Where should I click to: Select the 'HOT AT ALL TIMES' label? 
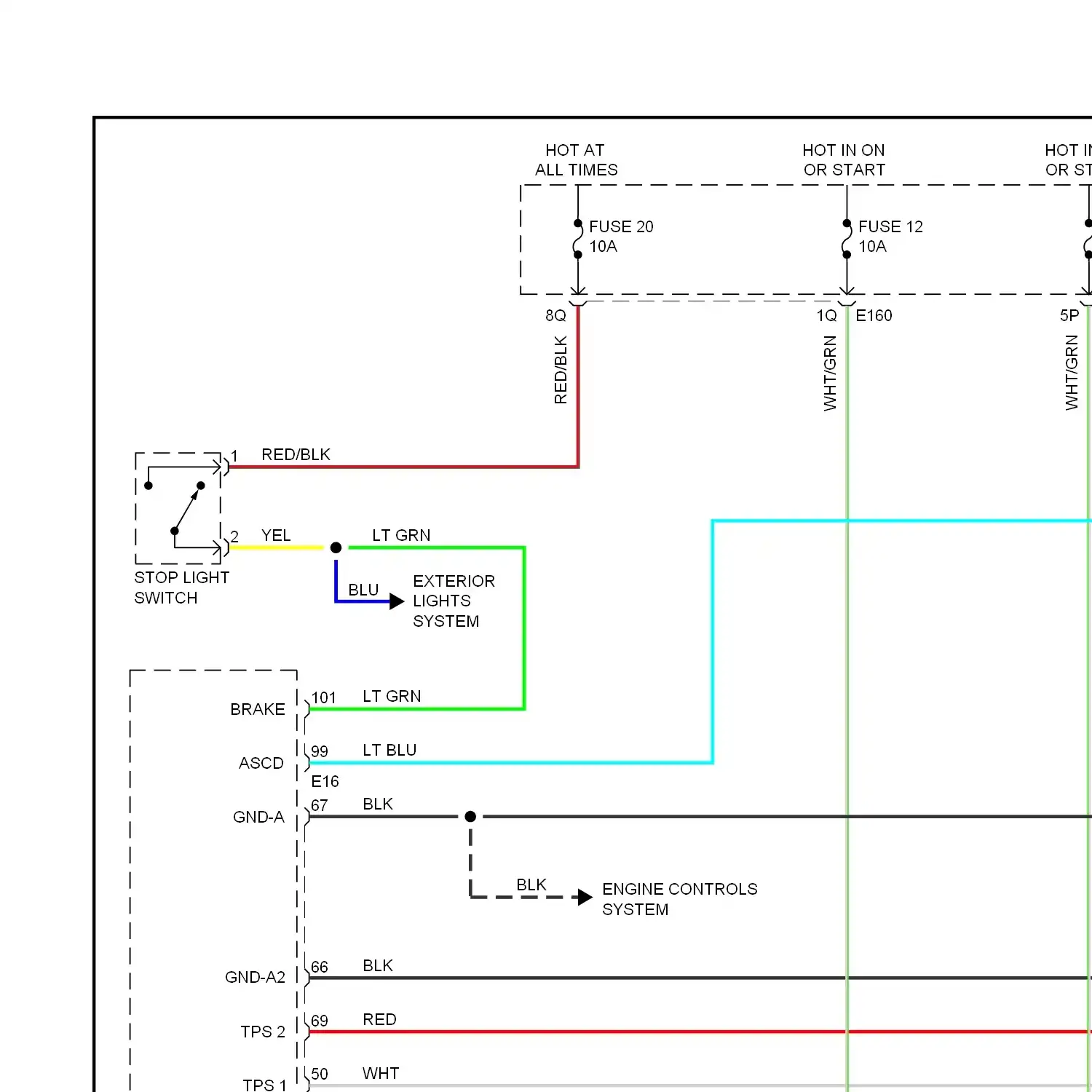576,160
